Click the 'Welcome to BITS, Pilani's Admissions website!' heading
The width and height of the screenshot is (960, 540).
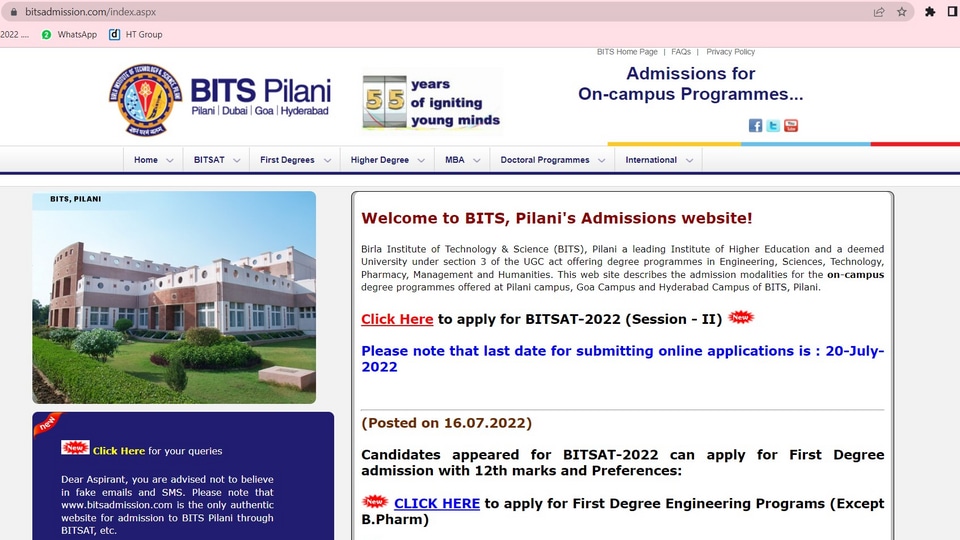(557, 218)
